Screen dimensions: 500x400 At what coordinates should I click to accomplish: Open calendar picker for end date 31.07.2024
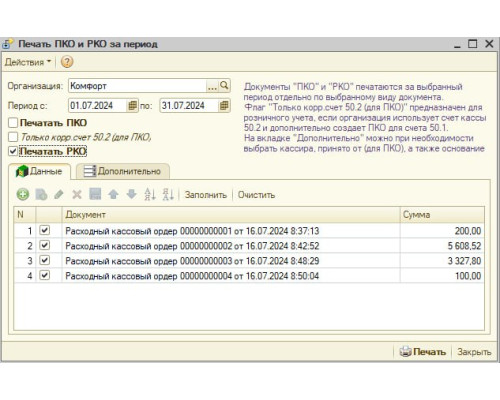click(x=224, y=106)
